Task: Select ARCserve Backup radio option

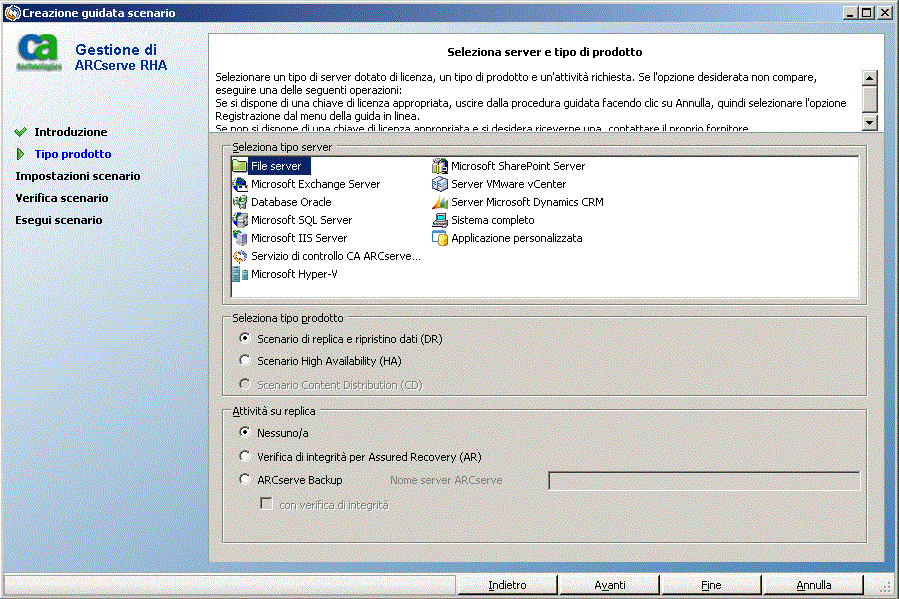Action: point(245,479)
